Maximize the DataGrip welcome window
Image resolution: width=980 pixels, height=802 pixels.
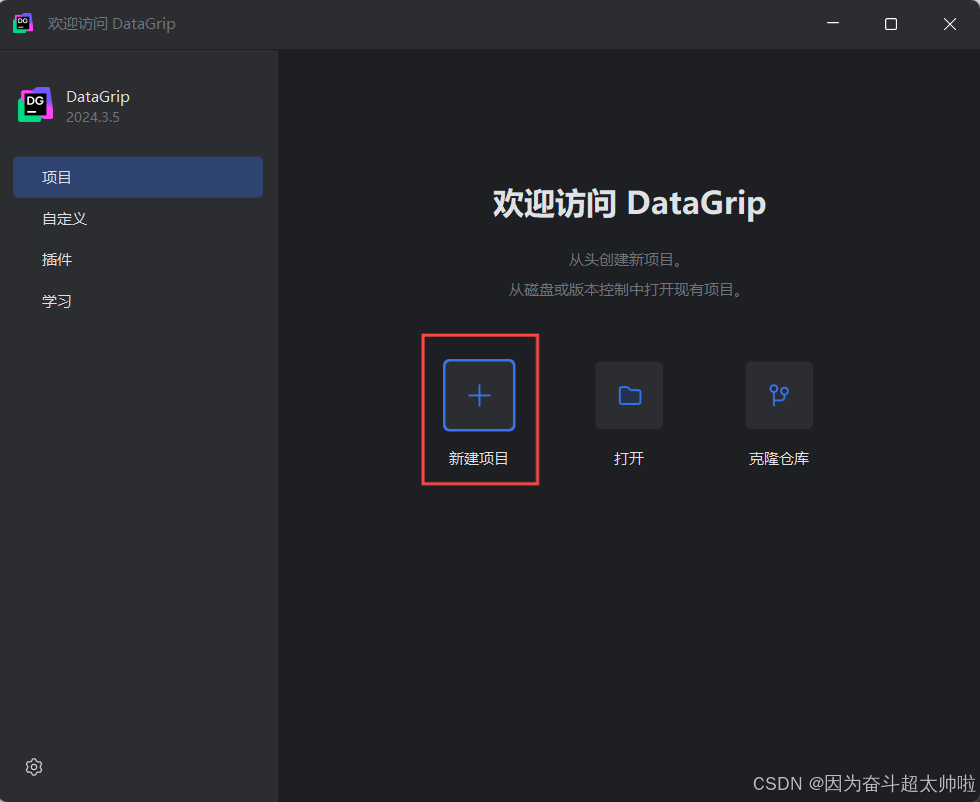891,24
